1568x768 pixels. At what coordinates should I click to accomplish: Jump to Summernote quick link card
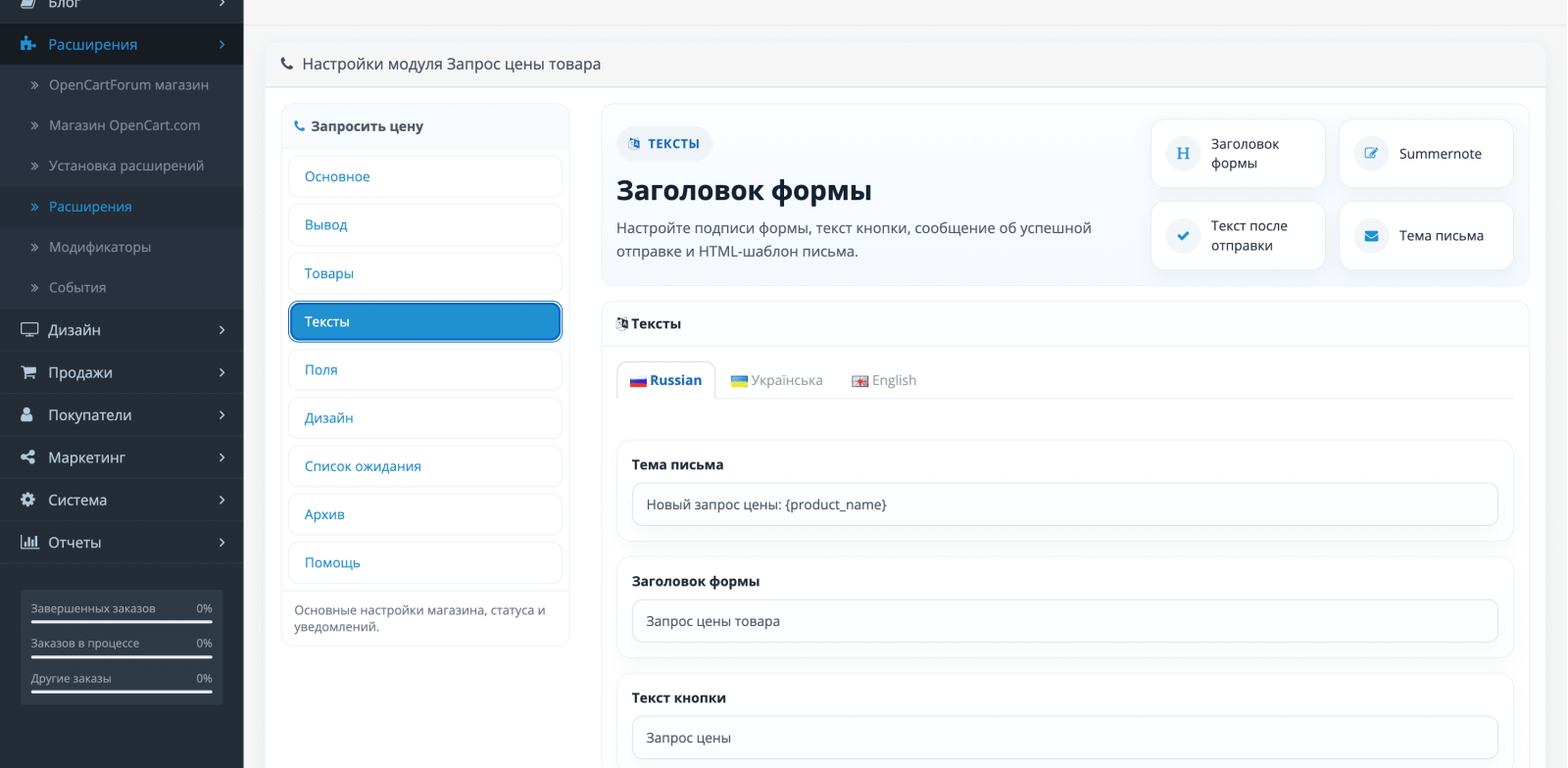1426,154
